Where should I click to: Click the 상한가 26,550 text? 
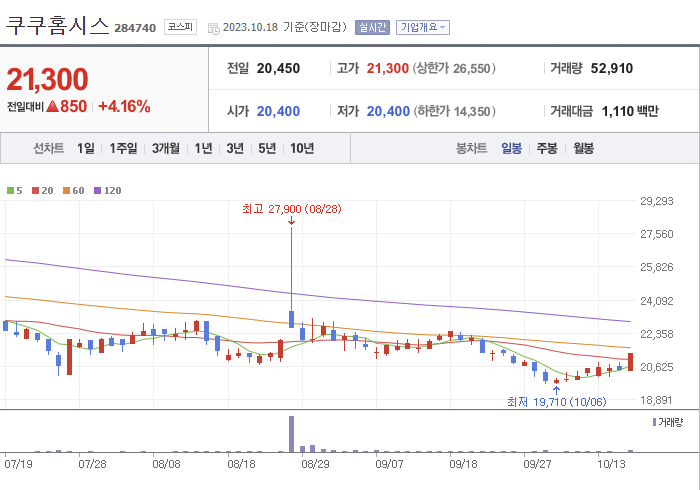(454, 68)
